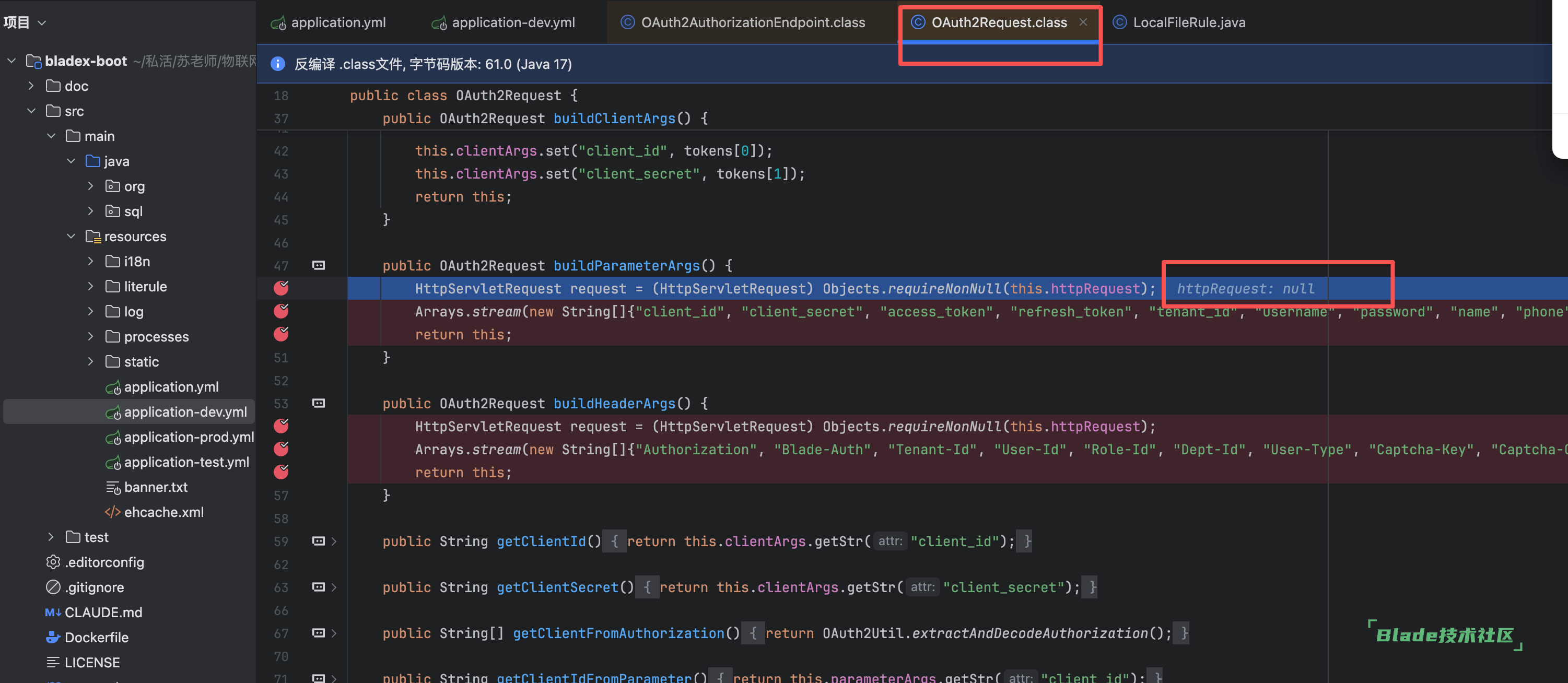Expand folded getClientSecret method body
The image size is (1568, 683).
point(334,587)
